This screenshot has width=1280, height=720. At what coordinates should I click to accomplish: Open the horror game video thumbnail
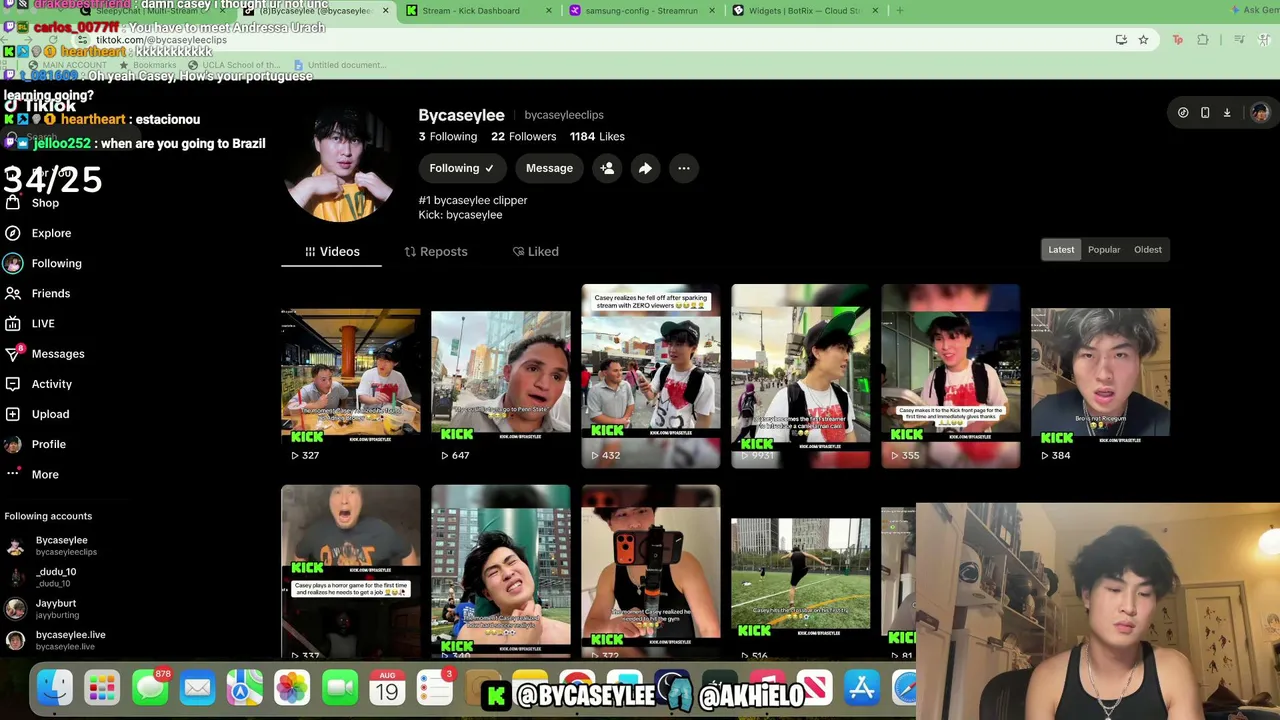(x=351, y=571)
